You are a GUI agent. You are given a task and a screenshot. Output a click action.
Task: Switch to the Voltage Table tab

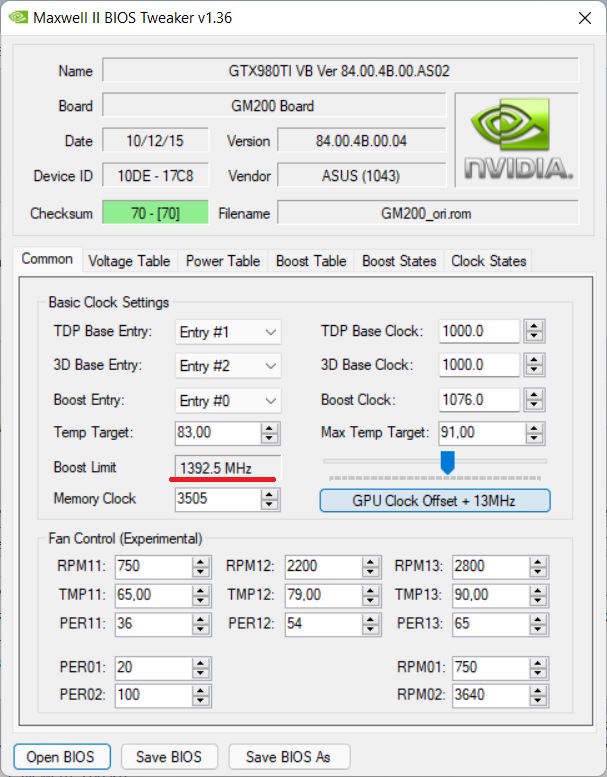coord(129,261)
